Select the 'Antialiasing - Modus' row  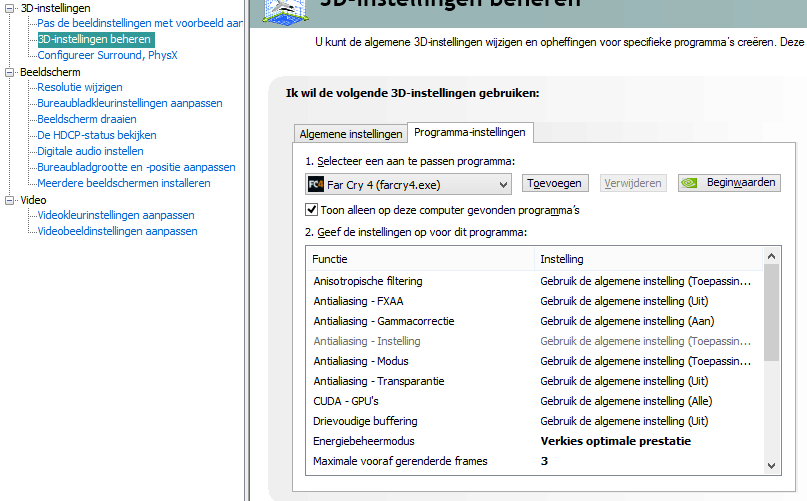534,361
